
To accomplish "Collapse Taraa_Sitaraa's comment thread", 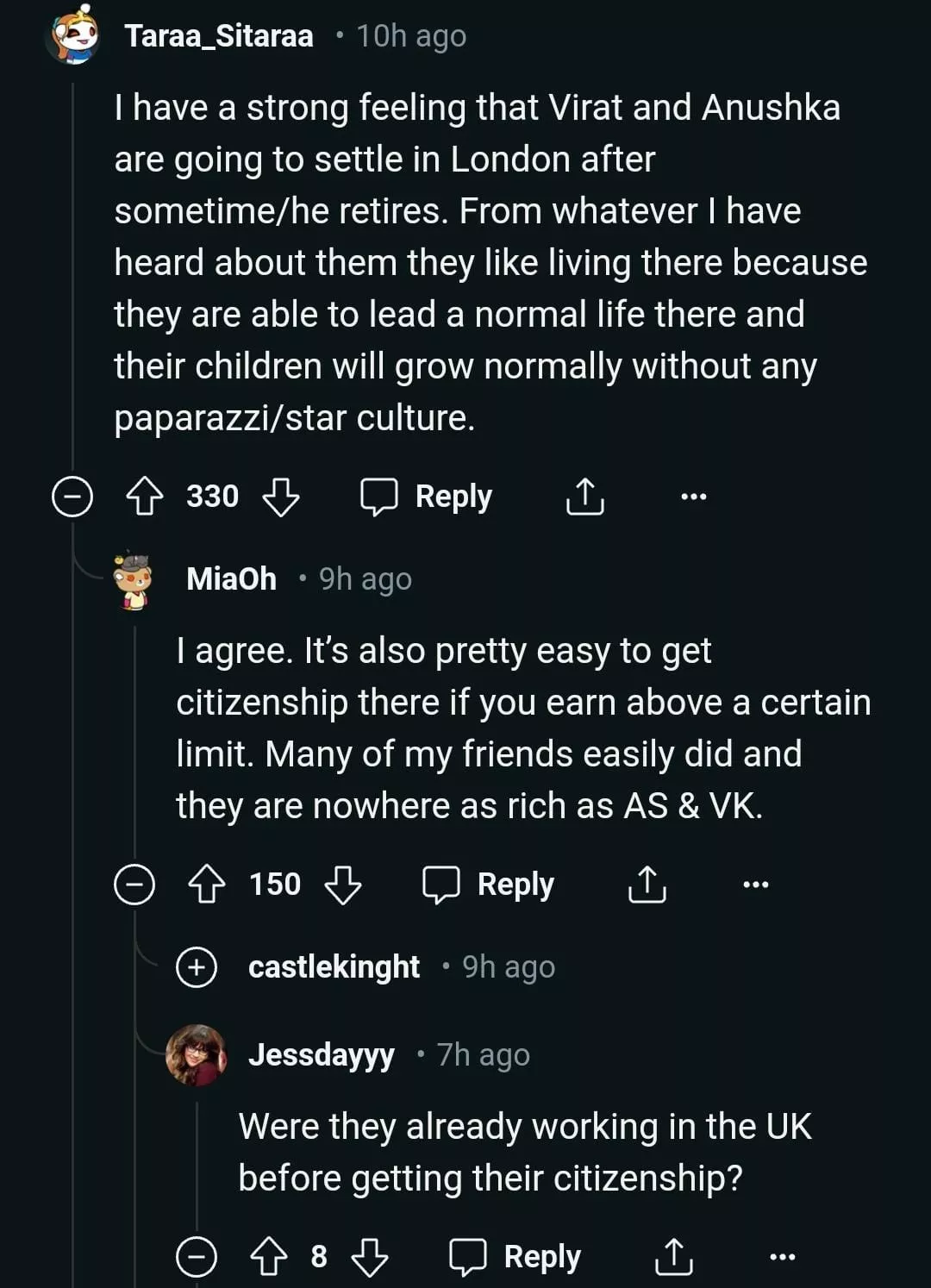I will (x=72, y=497).
